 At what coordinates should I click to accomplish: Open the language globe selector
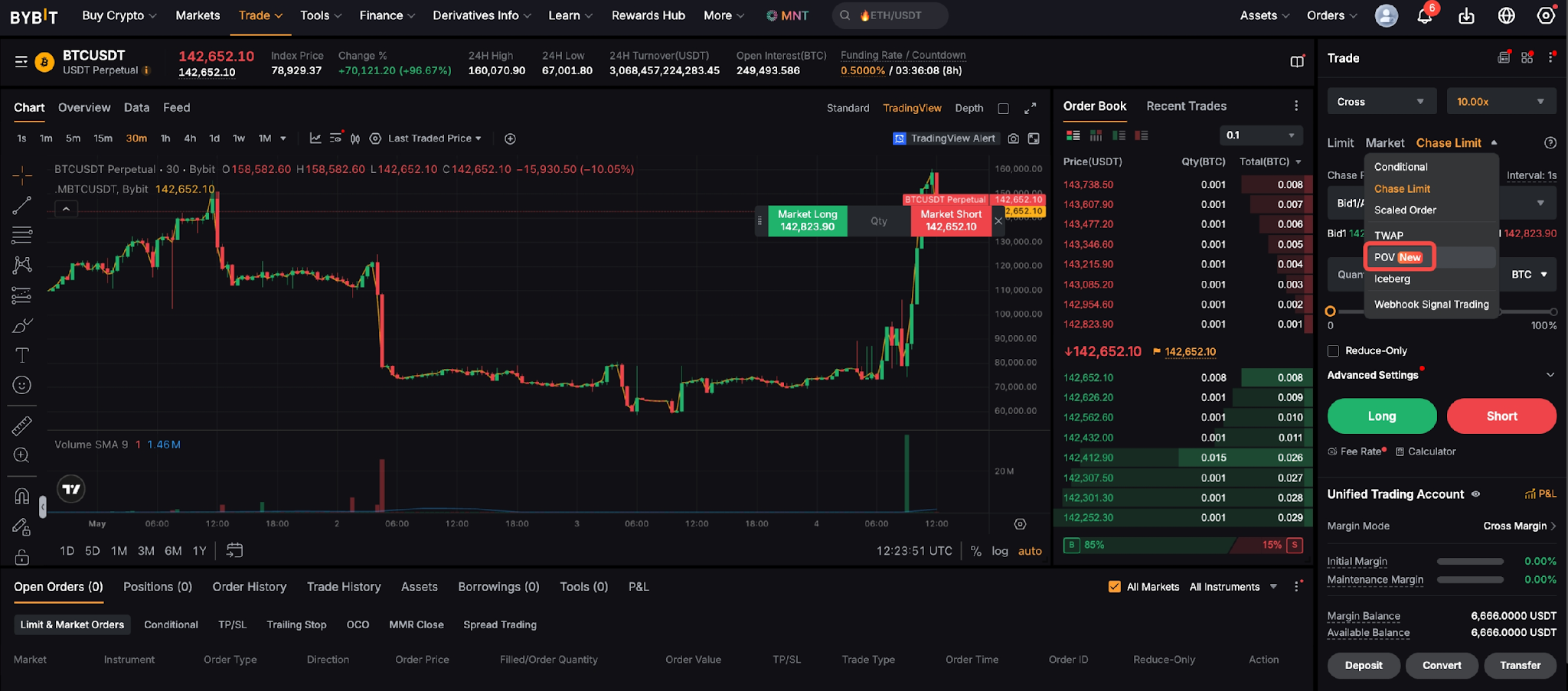(1506, 15)
